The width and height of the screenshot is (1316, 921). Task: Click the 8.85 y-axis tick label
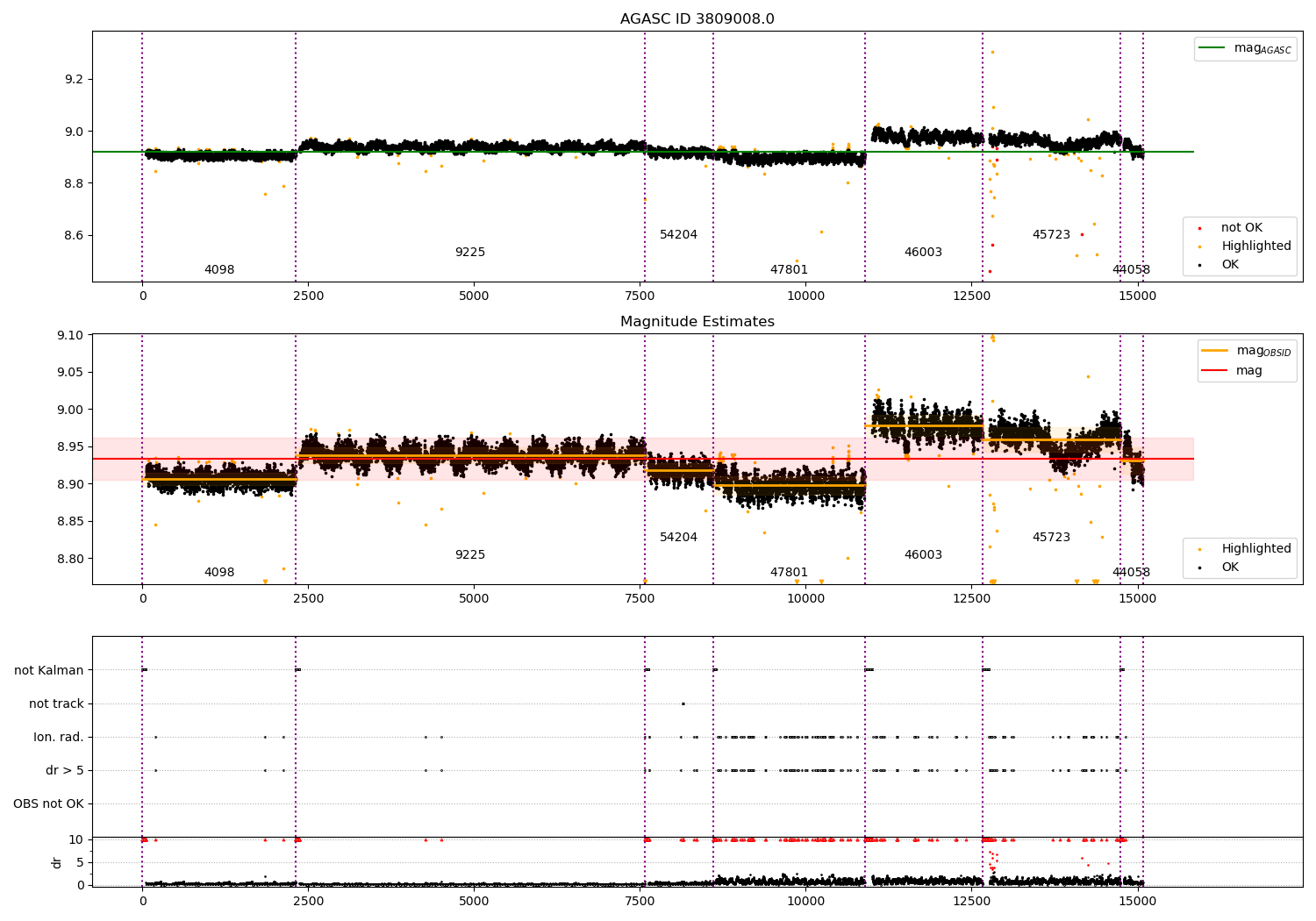[71, 522]
